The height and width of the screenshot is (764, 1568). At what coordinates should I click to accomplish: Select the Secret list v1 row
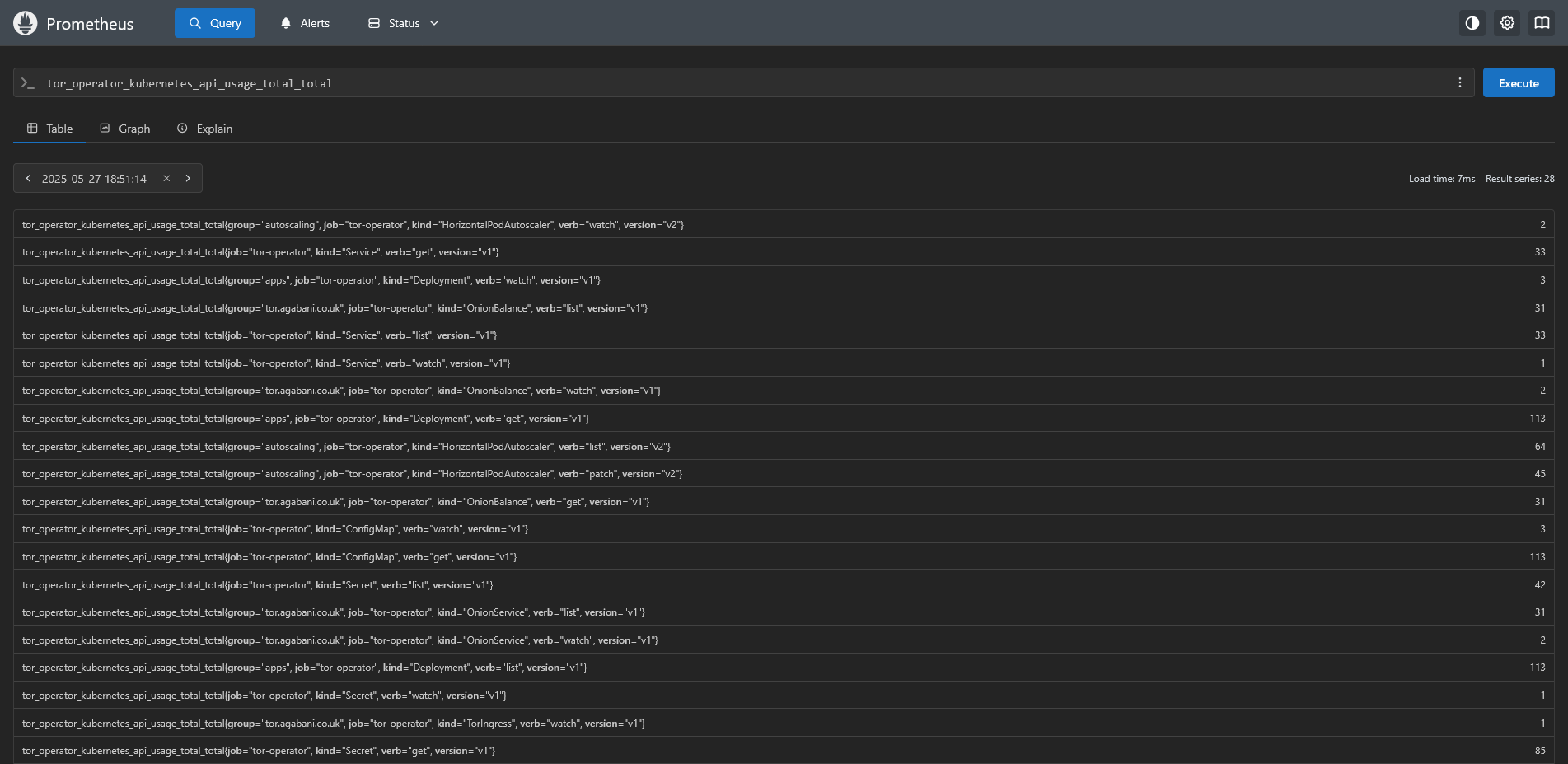pyautogui.click(x=784, y=584)
